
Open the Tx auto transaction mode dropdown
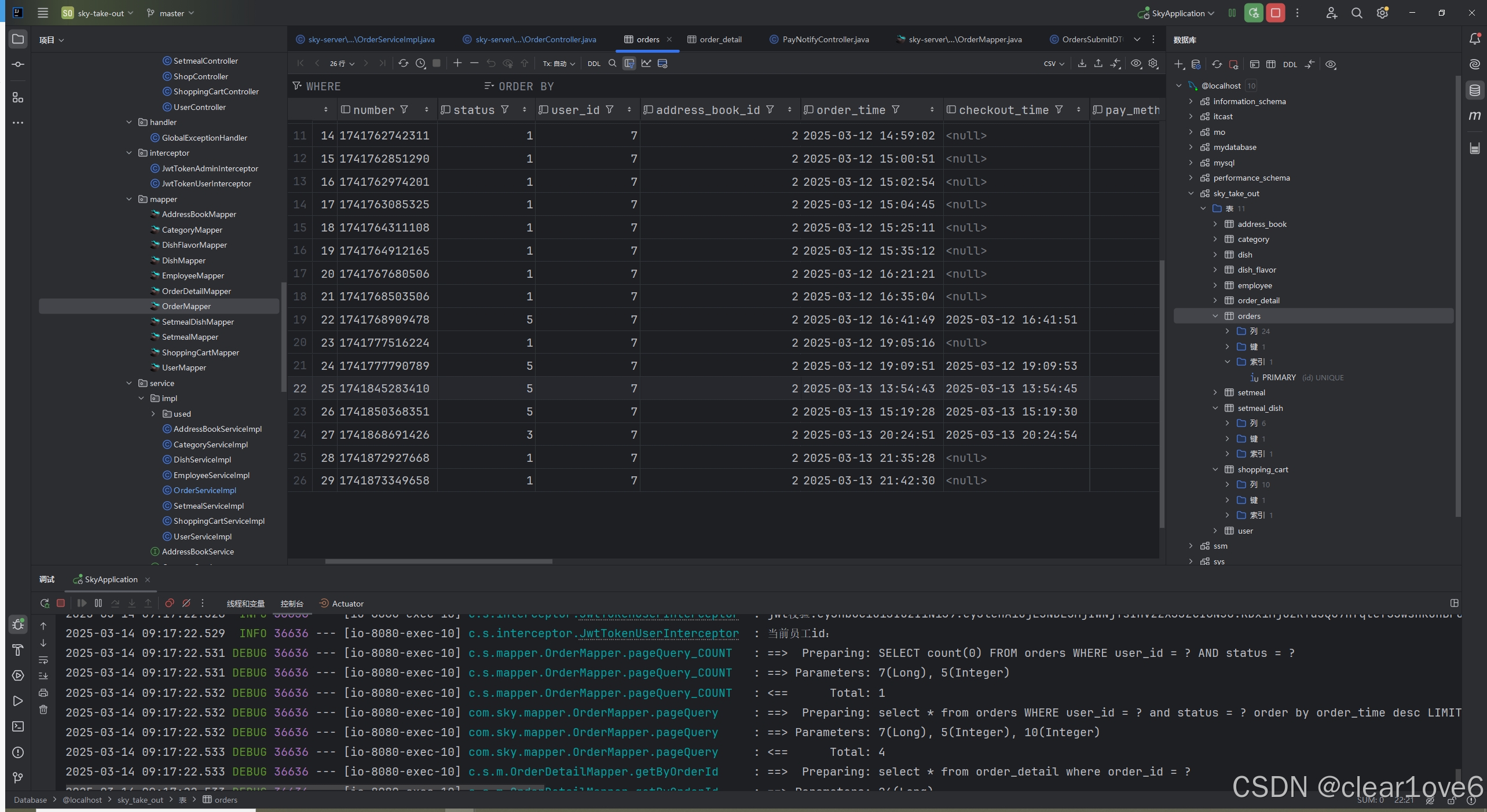[x=558, y=64]
